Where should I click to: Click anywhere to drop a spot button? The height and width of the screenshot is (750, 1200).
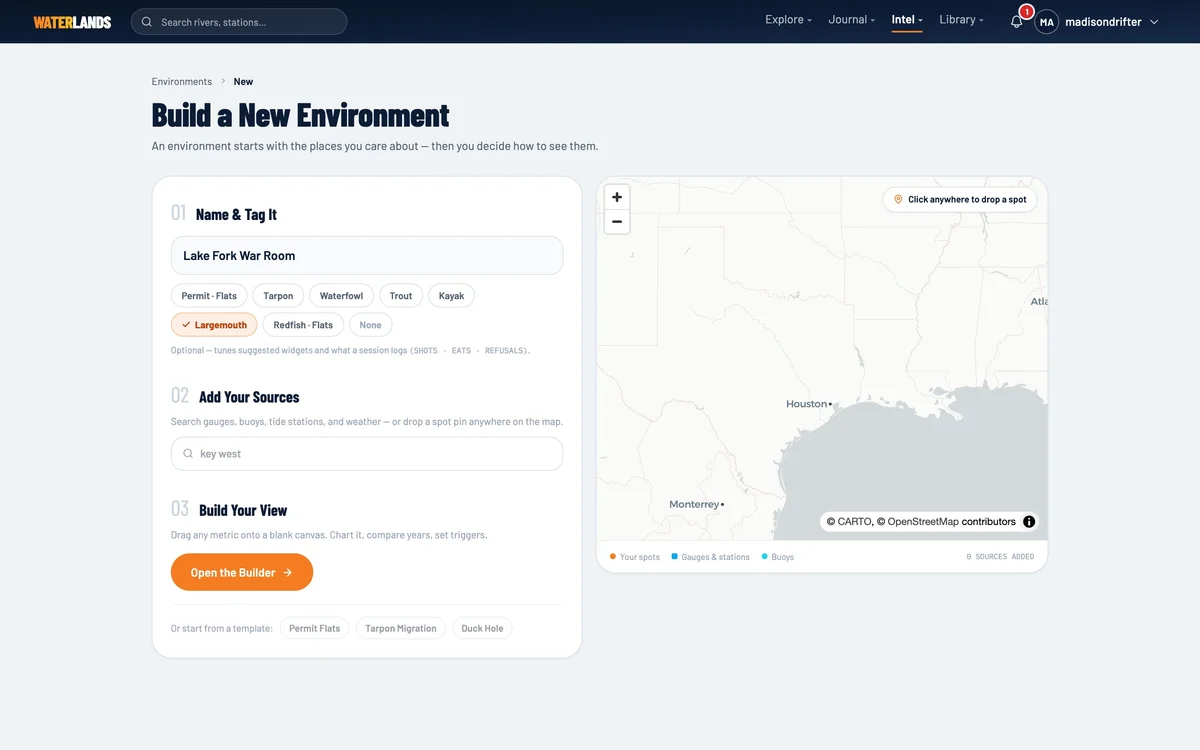point(960,199)
